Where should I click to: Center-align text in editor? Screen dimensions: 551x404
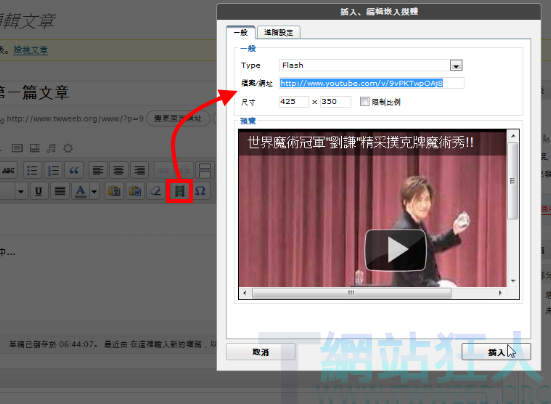tap(118, 171)
